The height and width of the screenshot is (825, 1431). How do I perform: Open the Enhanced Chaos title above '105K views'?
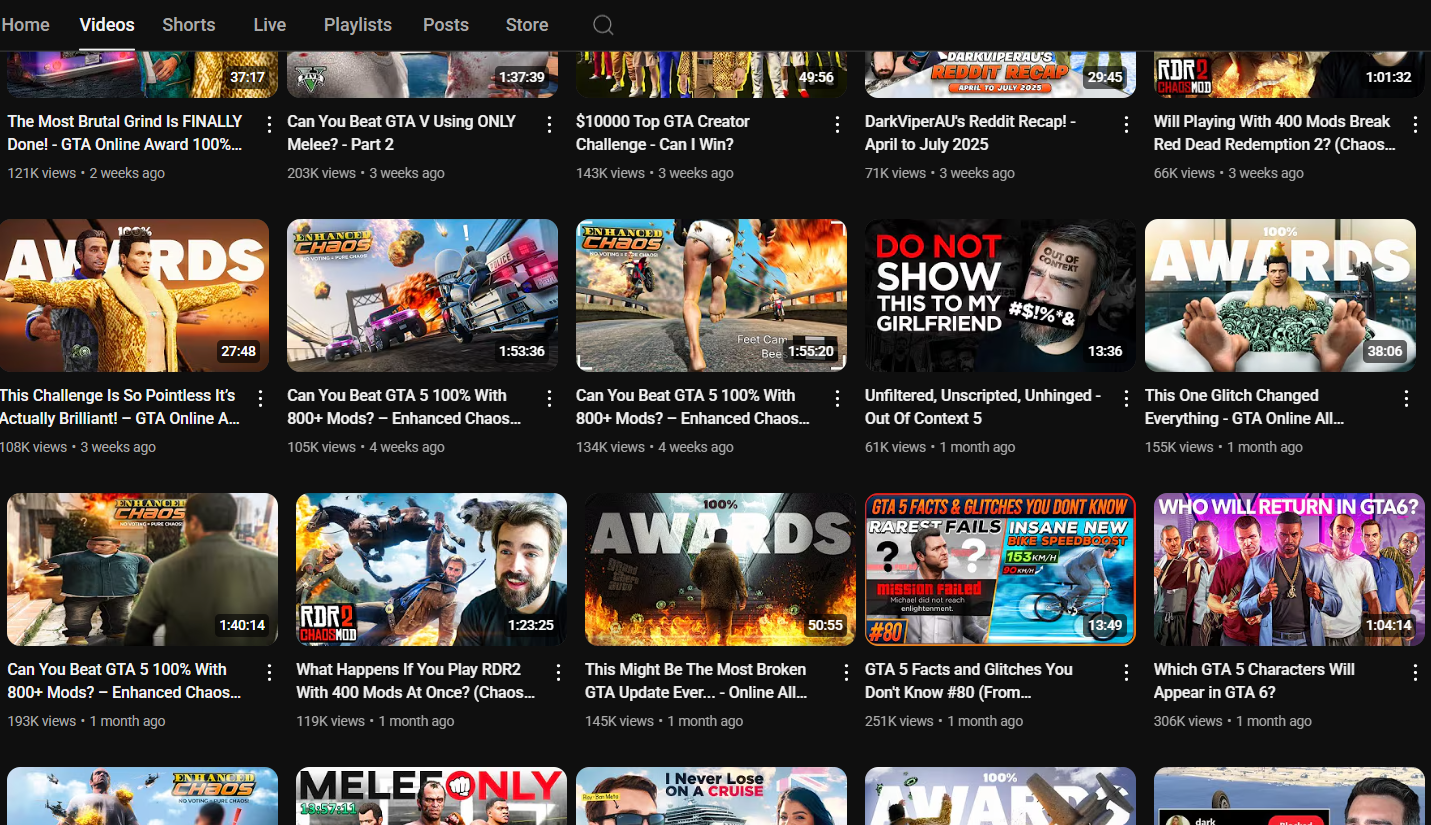(404, 407)
